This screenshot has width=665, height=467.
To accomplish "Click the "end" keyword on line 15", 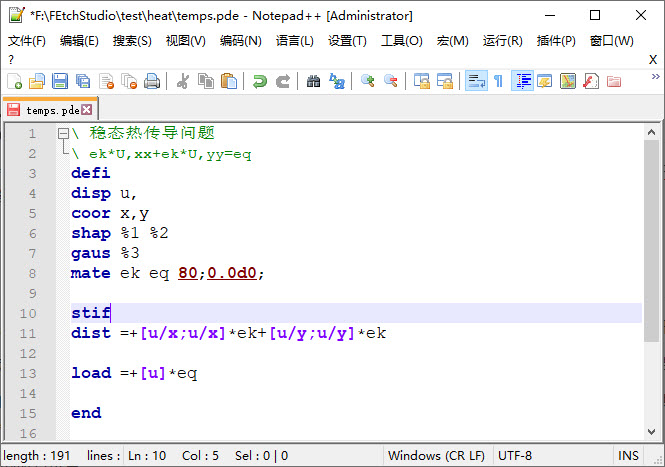I will click(x=86, y=413).
